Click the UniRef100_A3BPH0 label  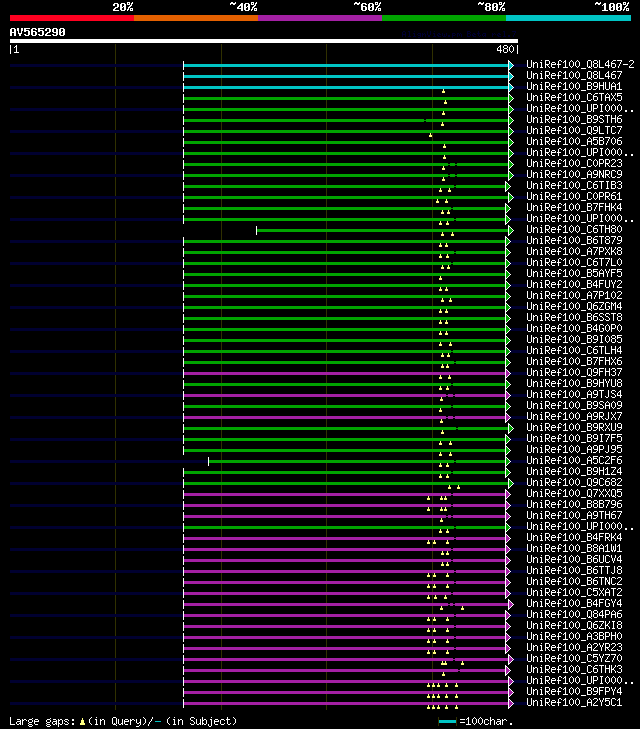pos(574,636)
